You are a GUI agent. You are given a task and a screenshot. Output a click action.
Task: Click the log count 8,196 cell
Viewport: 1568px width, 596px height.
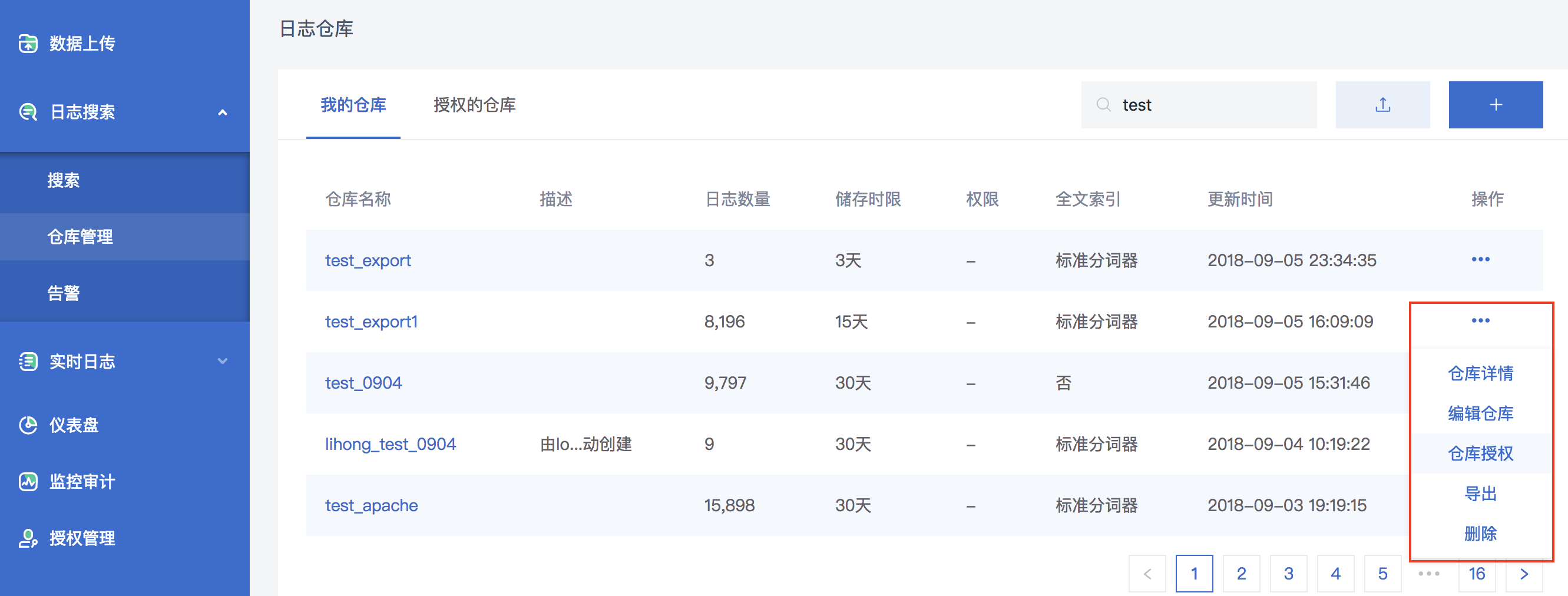click(x=725, y=322)
